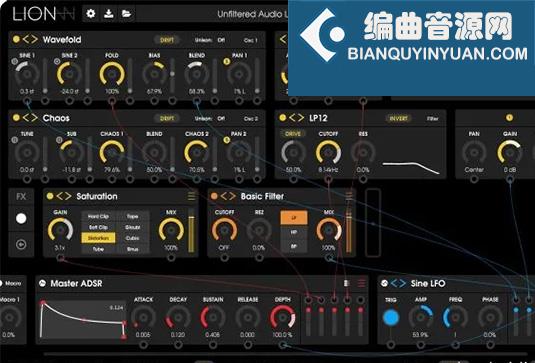Click the modulation jack under the FOLD knob
Screen dimensions: 535x363
[x=112, y=101]
